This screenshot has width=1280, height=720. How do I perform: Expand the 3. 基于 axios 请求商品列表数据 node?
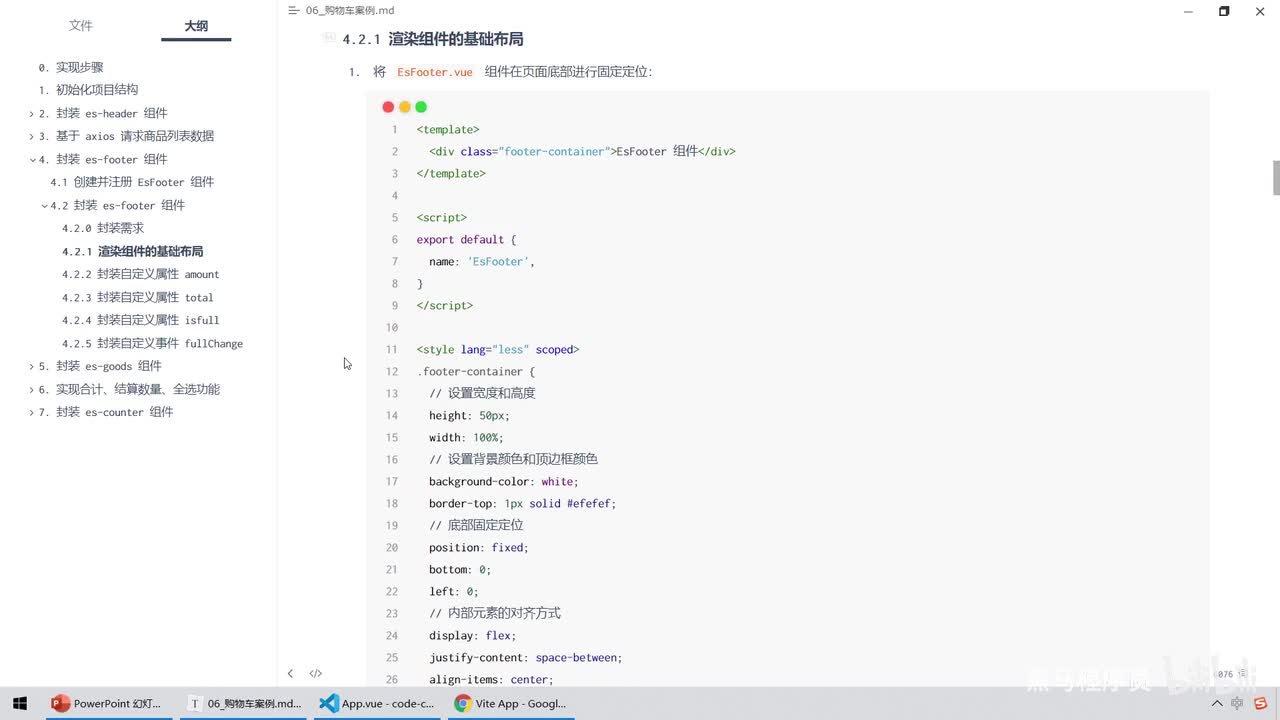pyautogui.click(x=31, y=137)
